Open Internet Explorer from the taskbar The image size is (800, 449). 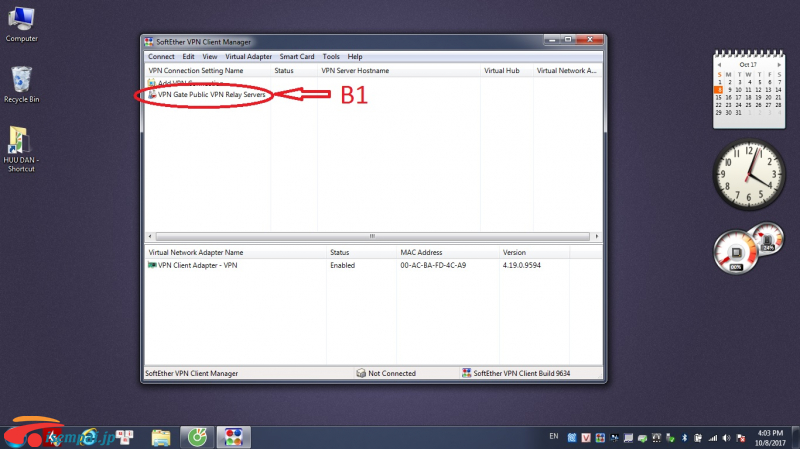88,437
